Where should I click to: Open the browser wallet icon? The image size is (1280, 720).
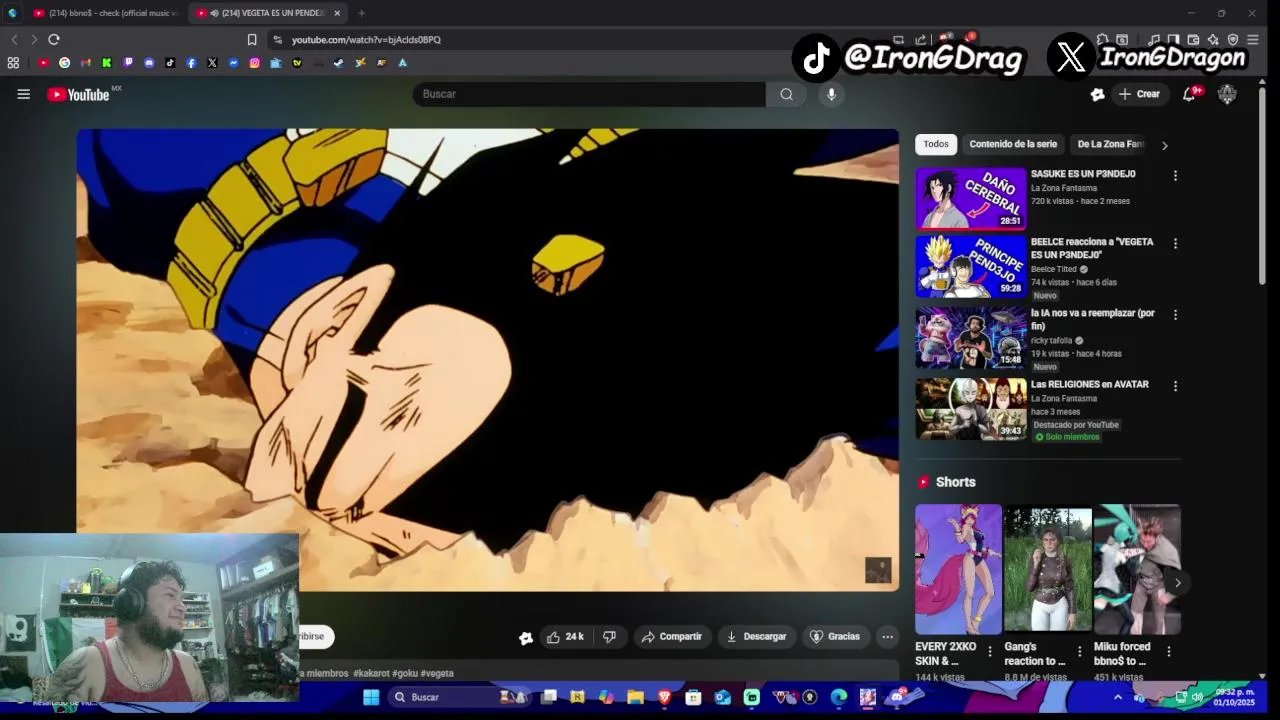click(1193, 40)
